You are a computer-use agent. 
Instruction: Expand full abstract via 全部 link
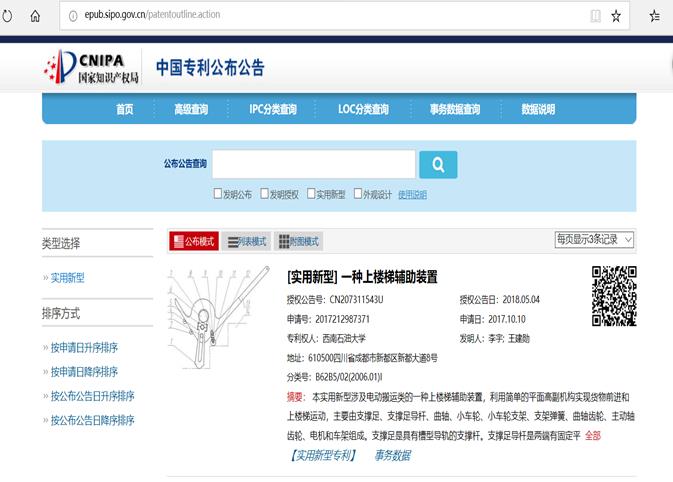tap(592, 435)
